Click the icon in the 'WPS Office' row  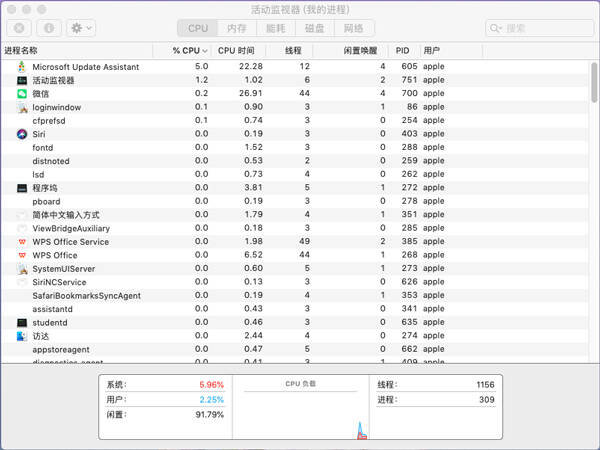pyautogui.click(x=22, y=255)
